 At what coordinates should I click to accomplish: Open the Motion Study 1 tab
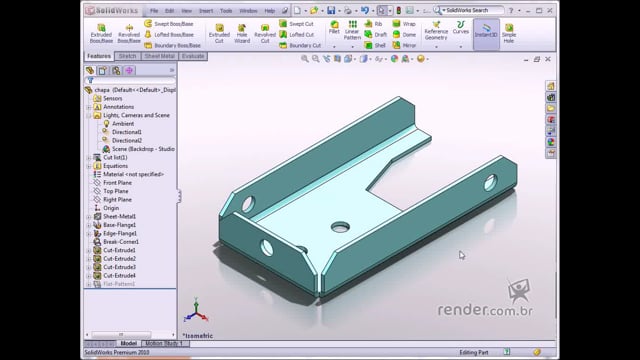click(164, 344)
